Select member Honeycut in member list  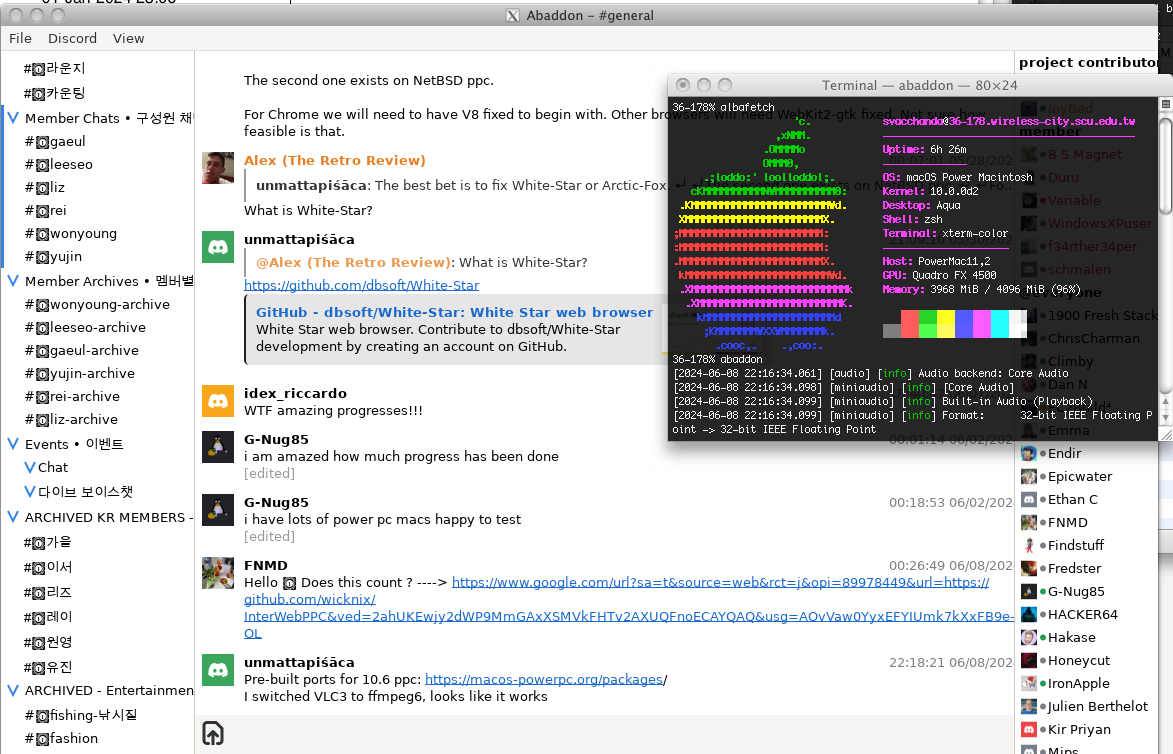pyautogui.click(x=1079, y=660)
